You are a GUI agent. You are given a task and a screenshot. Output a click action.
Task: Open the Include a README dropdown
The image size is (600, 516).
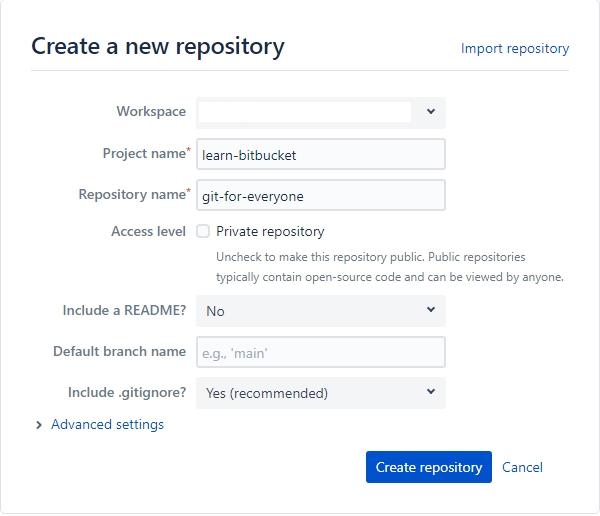[x=321, y=310]
